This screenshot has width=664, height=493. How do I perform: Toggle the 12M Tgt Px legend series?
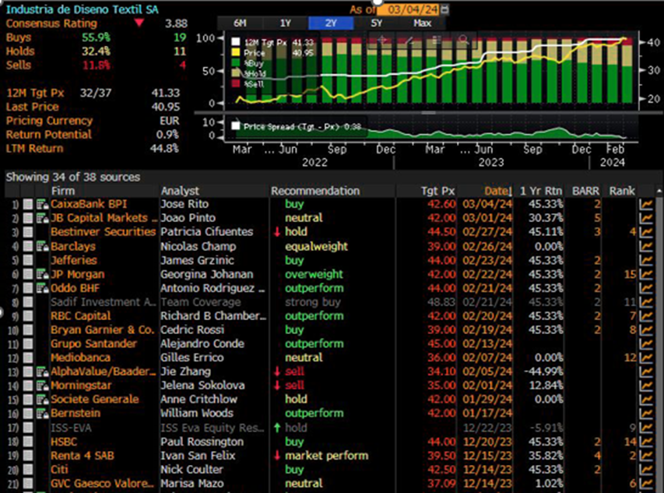(235, 42)
